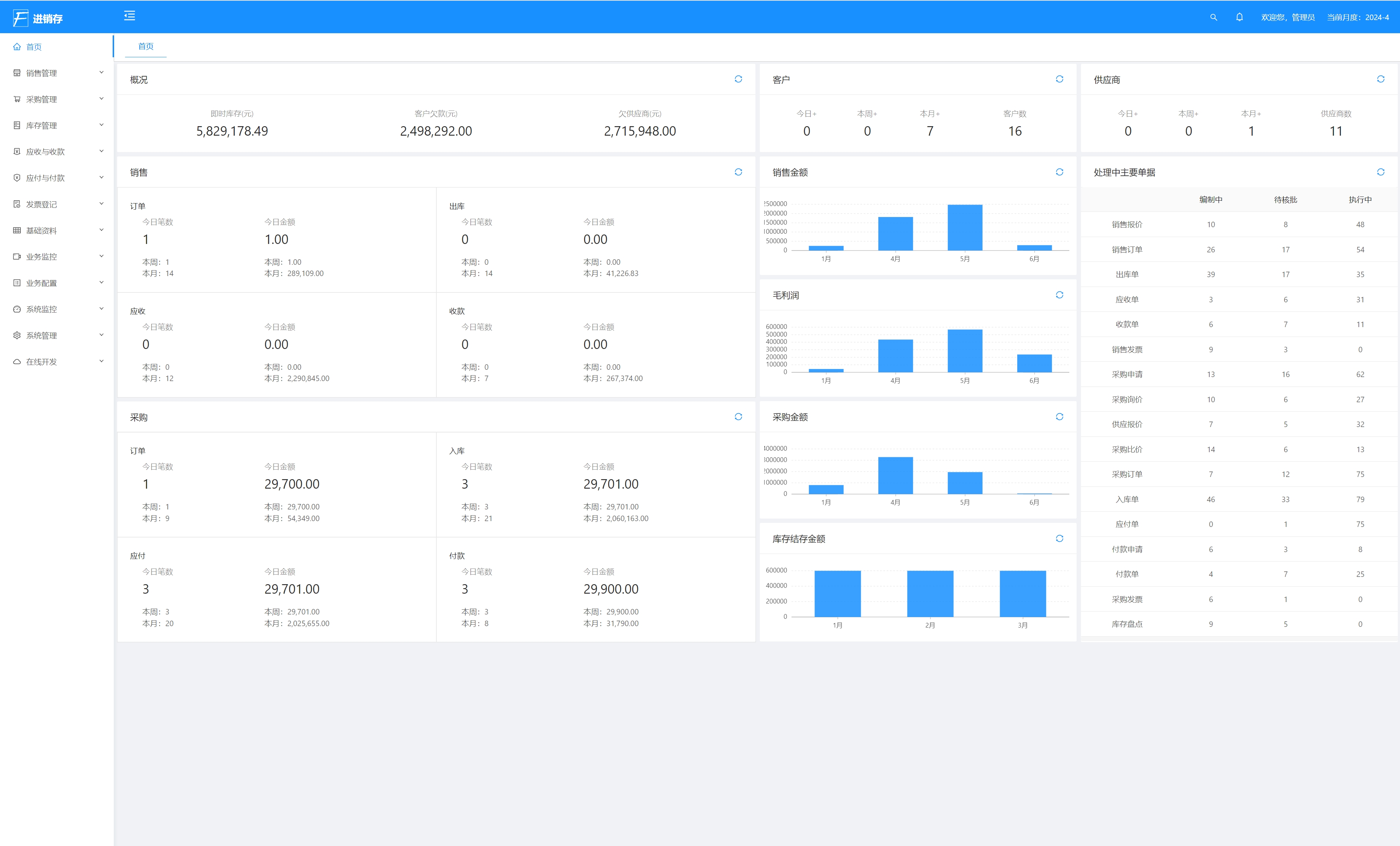1400x846 pixels.
Task: Refresh the 采购 panel
Action: (738, 416)
